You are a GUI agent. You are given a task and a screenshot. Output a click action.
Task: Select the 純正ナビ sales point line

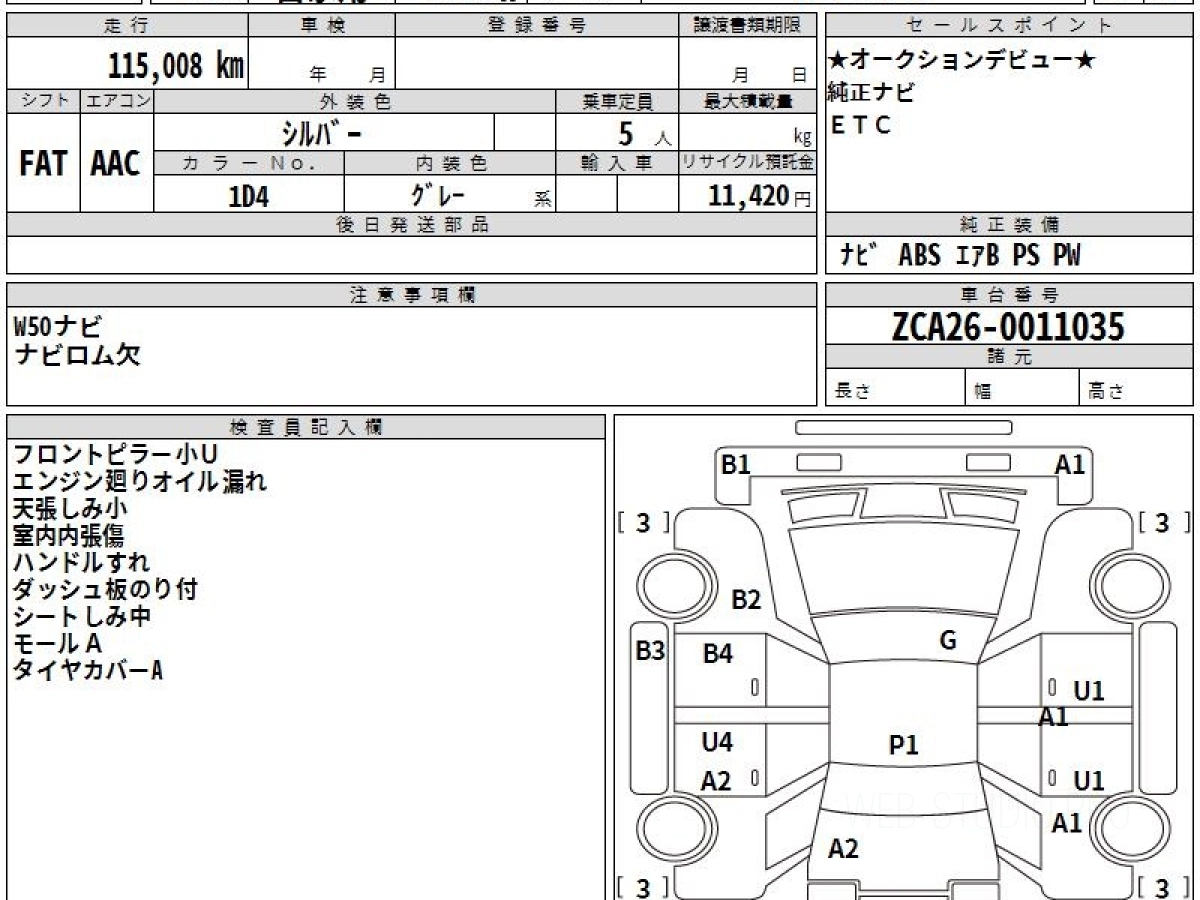click(871, 93)
